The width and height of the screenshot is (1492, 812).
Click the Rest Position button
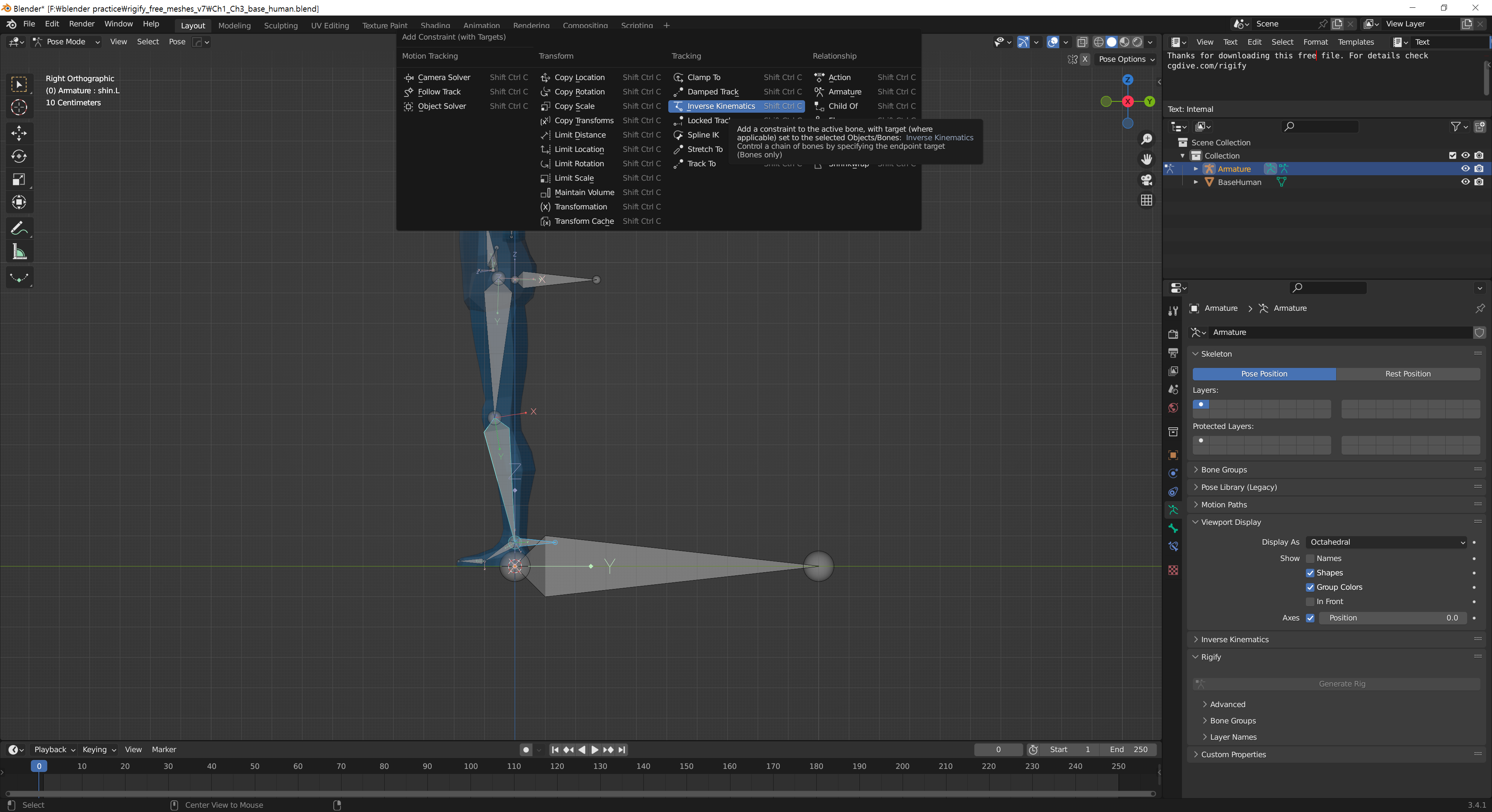click(x=1407, y=374)
